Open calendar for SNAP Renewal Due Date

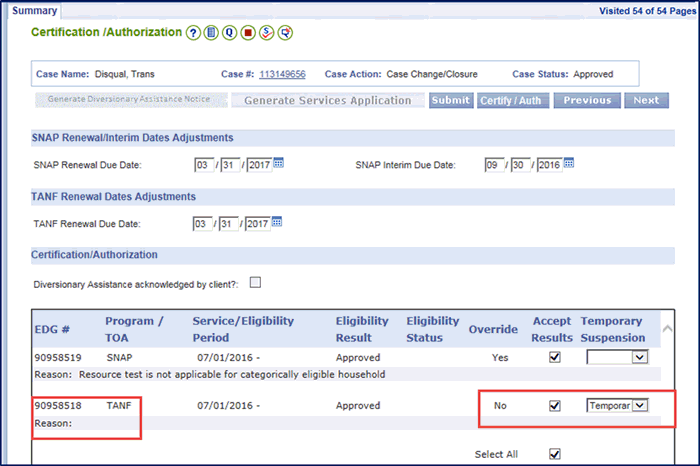click(279, 163)
